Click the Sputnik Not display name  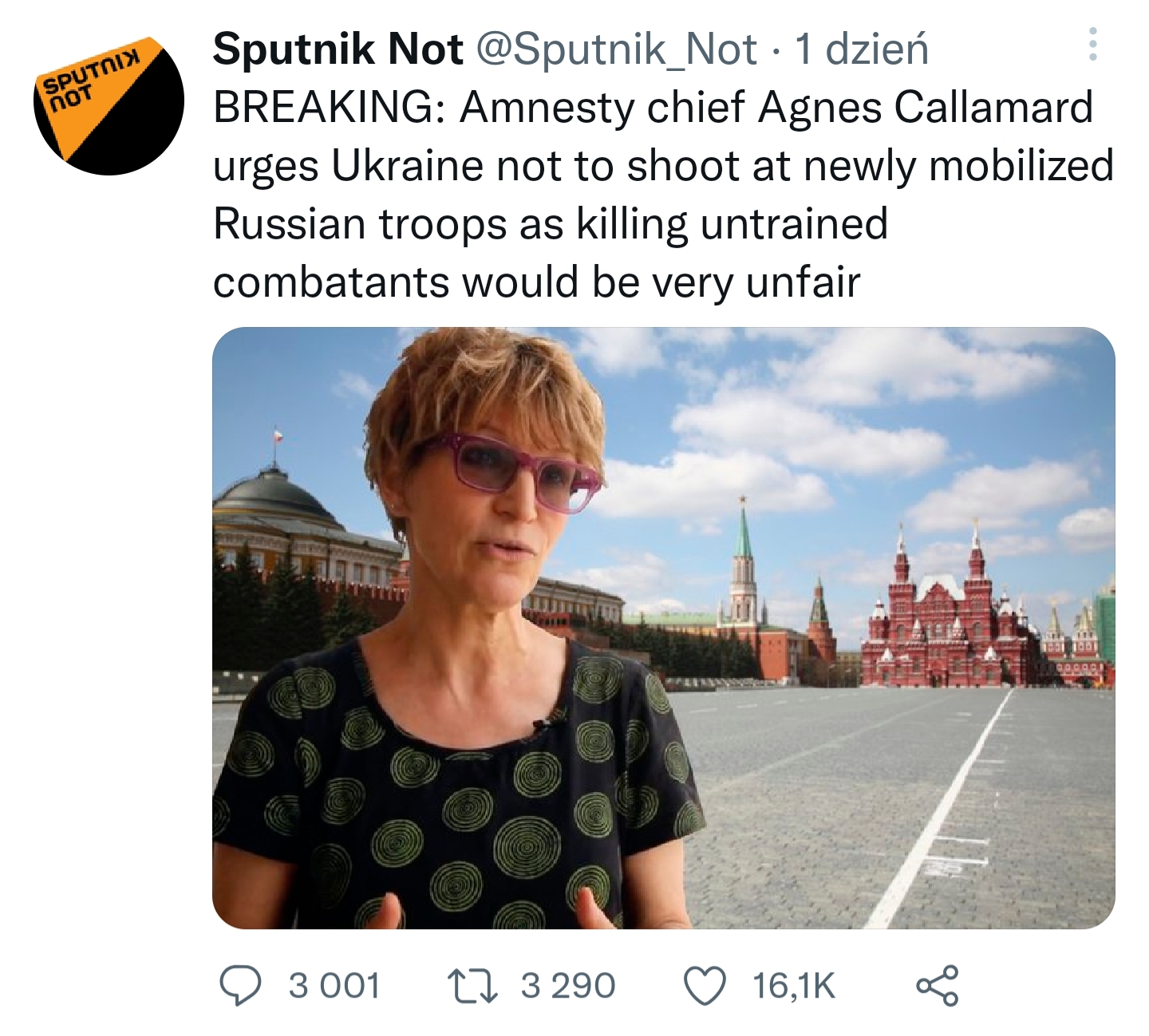coord(338,49)
